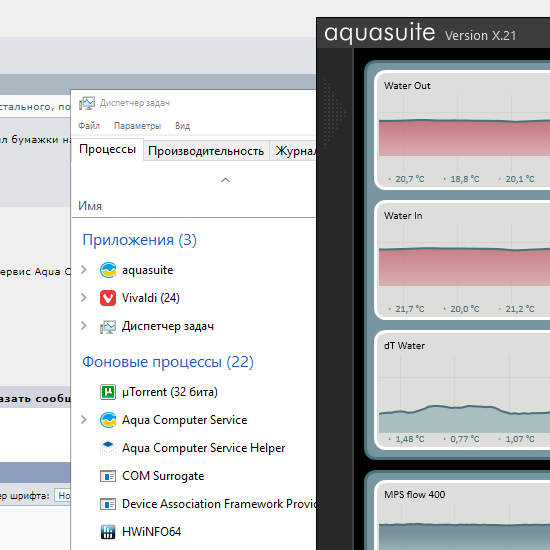Expand the Vivaldi (24) process group
Viewport: 550px width, 550px height.
(83, 298)
